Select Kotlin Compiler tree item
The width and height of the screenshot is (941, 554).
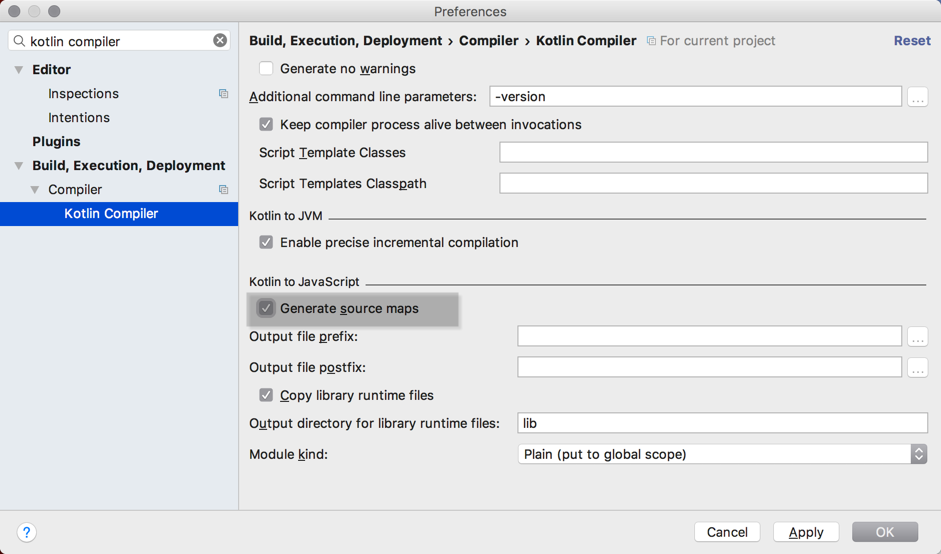coord(119,214)
